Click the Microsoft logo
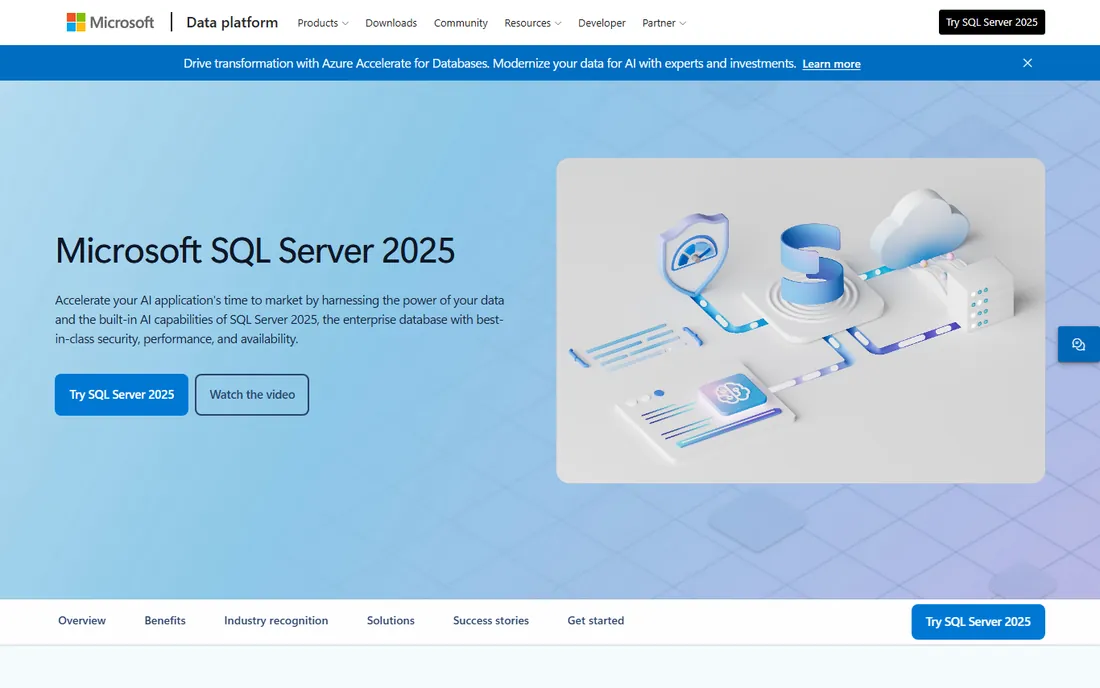The height and width of the screenshot is (688, 1100). pyautogui.click(x=110, y=22)
